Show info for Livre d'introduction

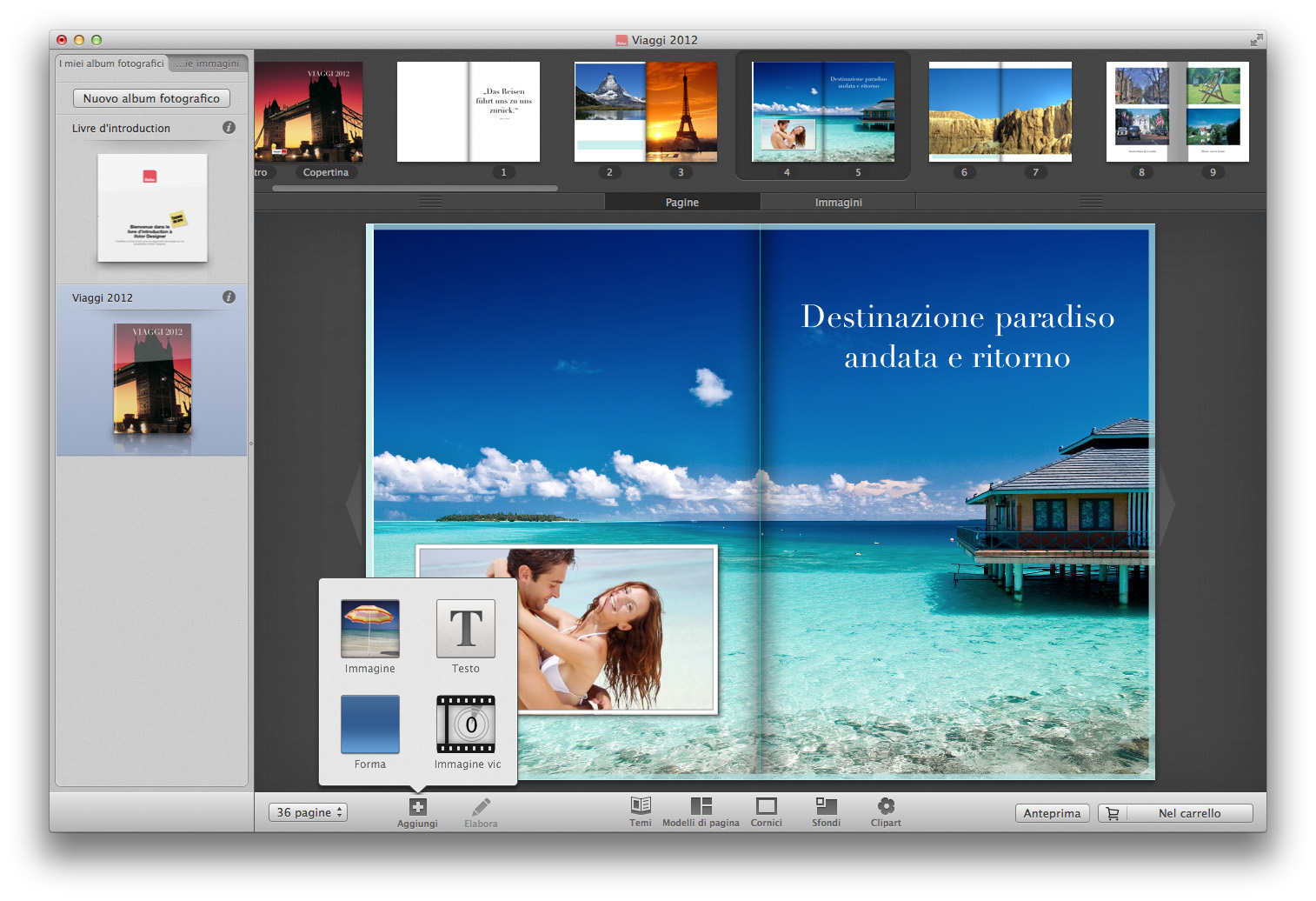(x=229, y=128)
